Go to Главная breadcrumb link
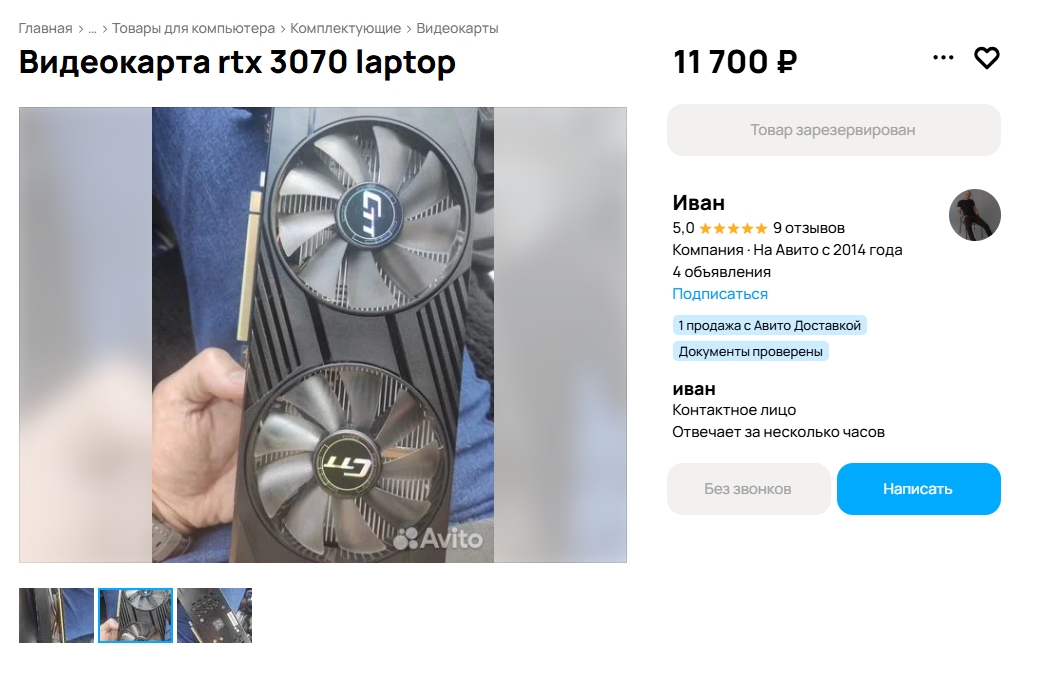The image size is (1040, 677). [45, 29]
